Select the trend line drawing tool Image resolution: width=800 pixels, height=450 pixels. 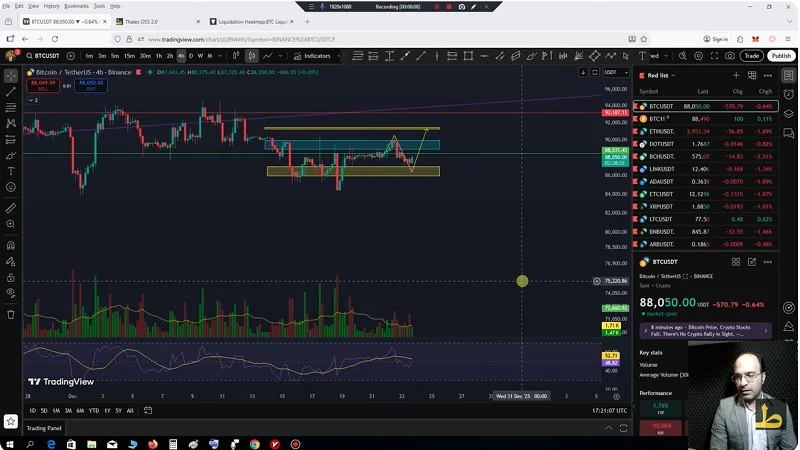[x=11, y=91]
